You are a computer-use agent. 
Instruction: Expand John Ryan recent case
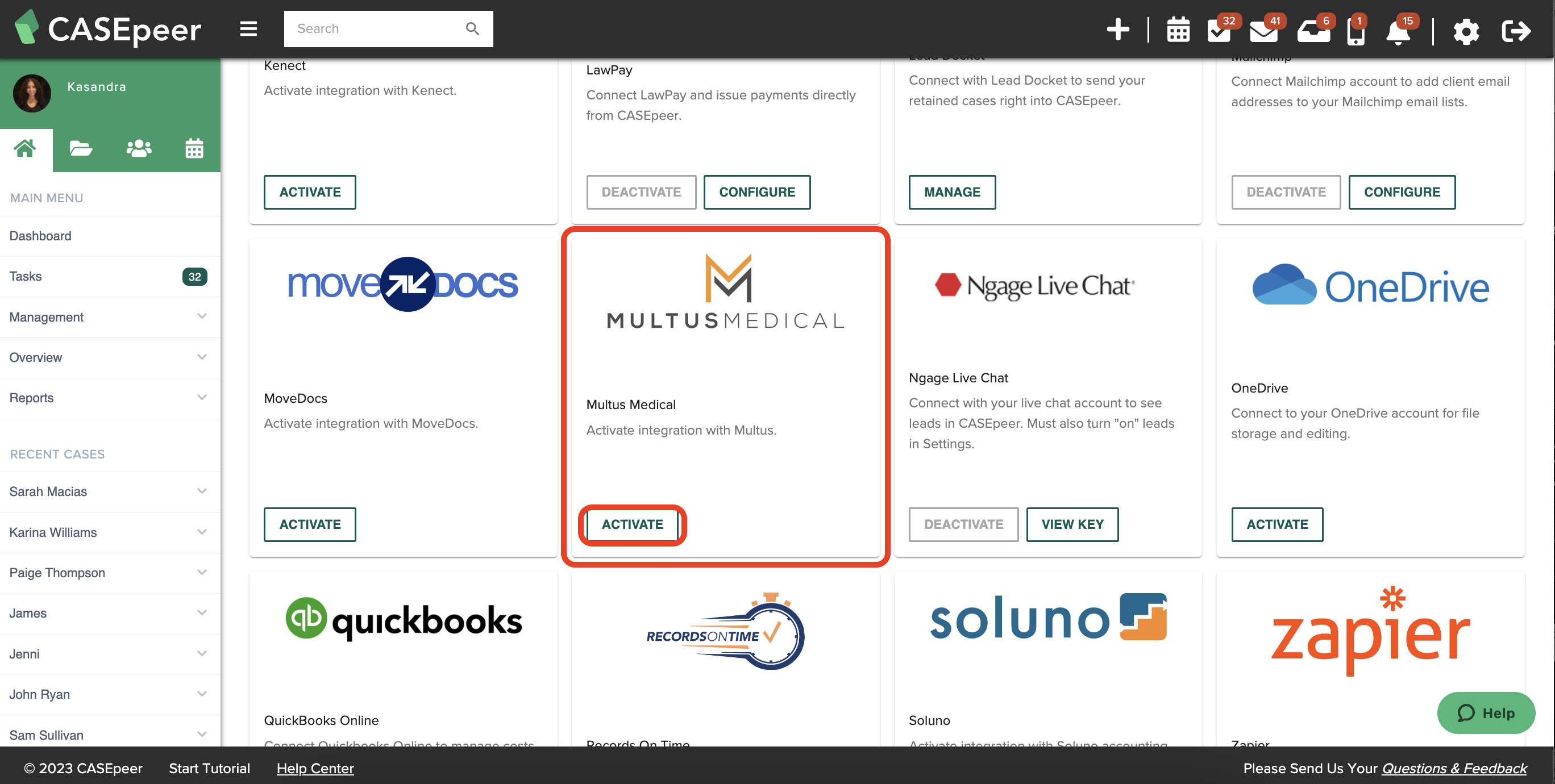click(x=110, y=695)
